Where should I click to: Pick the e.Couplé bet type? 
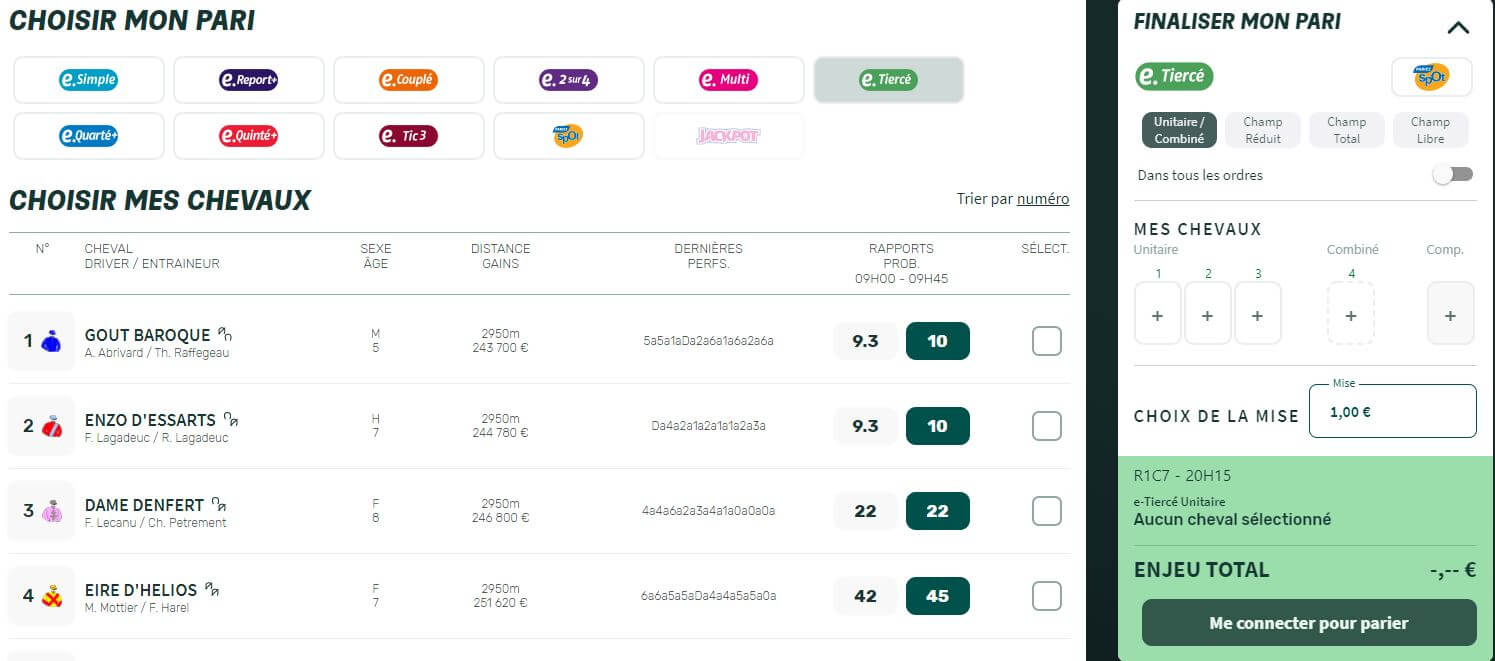408,80
